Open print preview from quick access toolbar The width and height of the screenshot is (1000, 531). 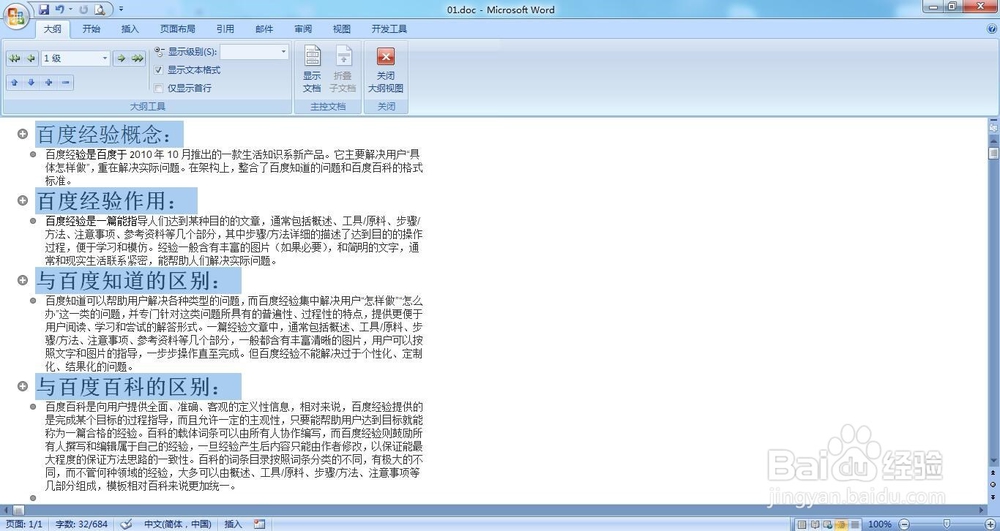tap(99, 10)
